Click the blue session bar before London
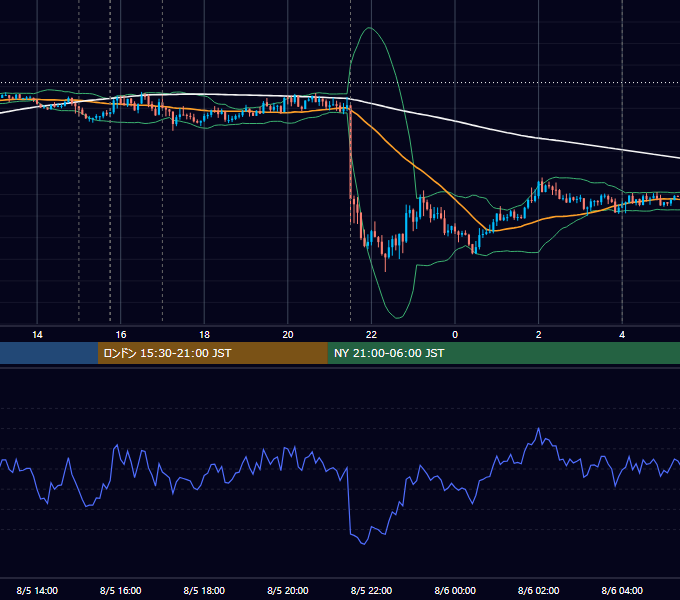Viewport: 680px width, 600px height. [x=49, y=353]
